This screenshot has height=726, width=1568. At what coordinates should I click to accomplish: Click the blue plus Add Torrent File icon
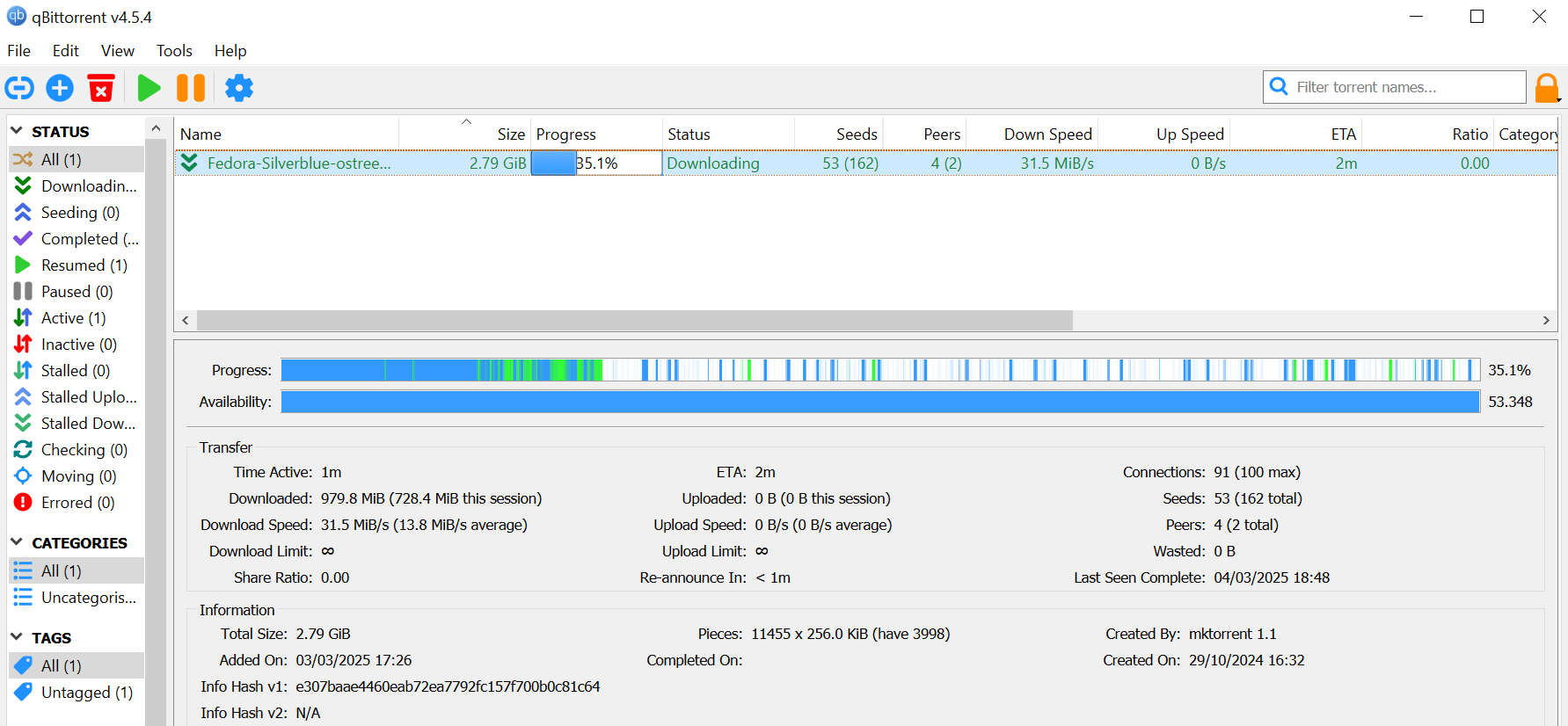tap(60, 88)
